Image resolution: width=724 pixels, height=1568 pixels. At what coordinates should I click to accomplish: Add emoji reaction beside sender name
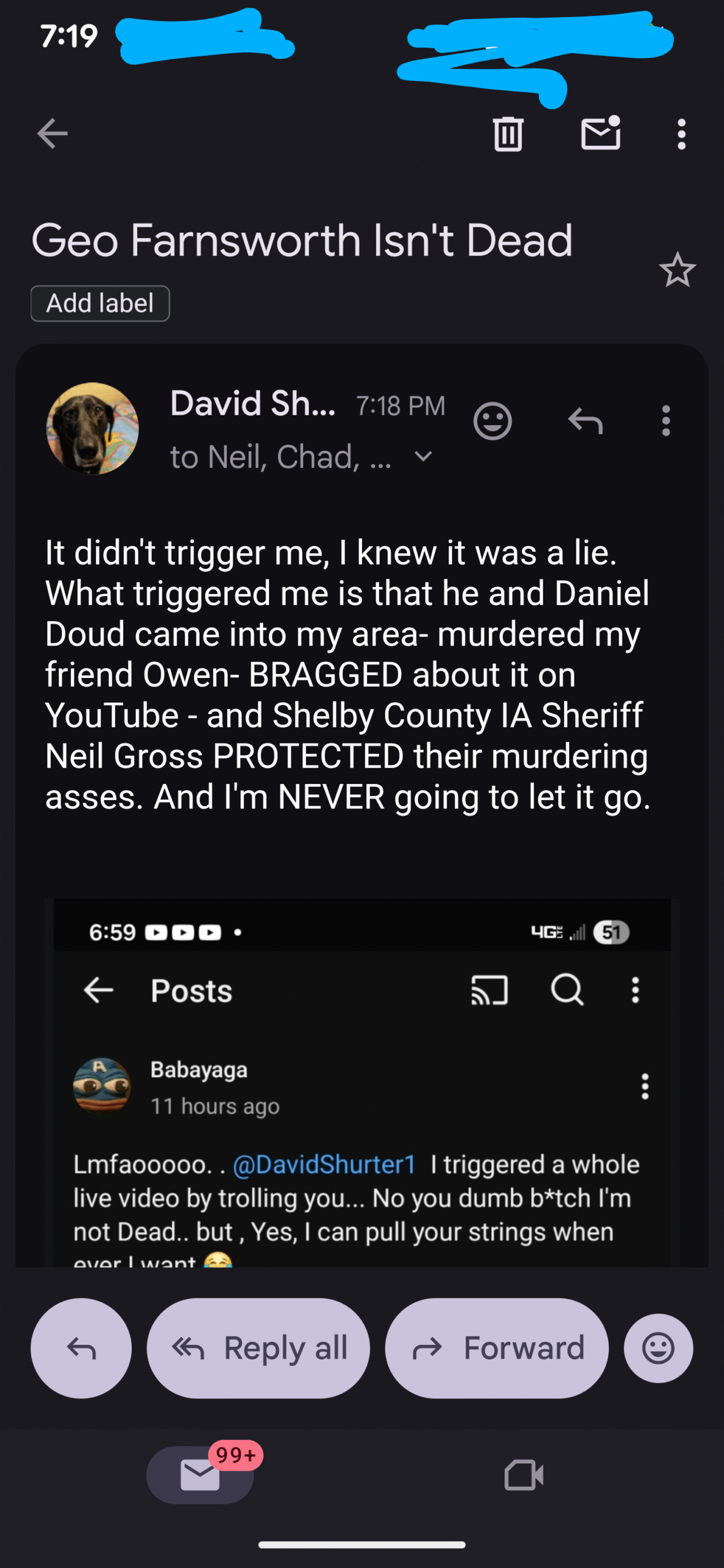(492, 421)
